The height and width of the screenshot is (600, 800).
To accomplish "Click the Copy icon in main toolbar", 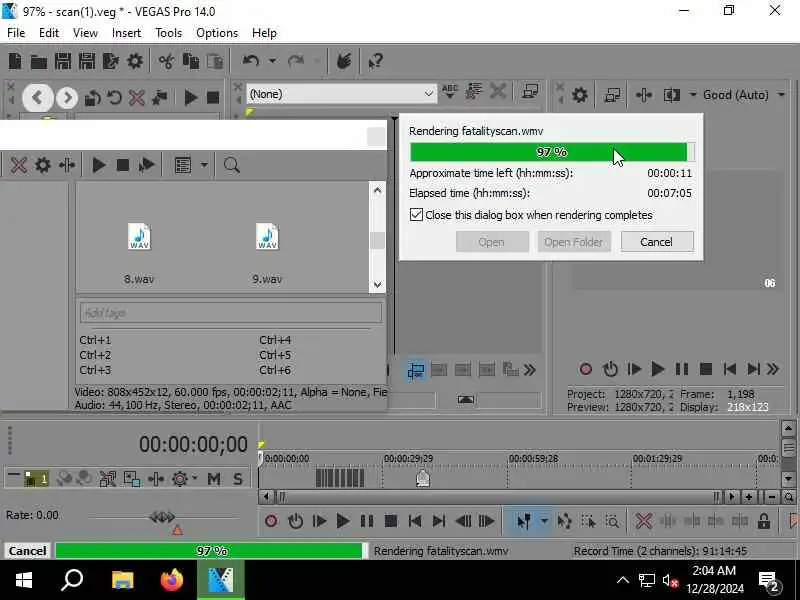I will [x=190, y=61].
